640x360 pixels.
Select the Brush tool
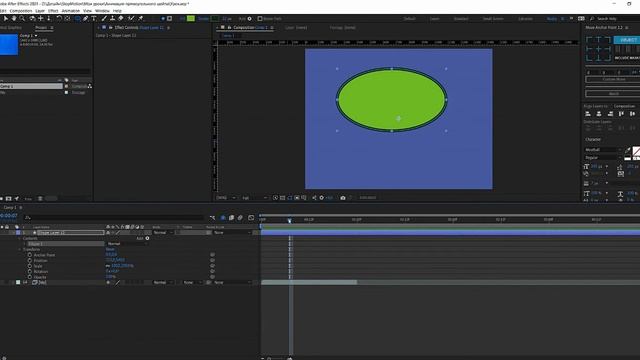[x=104, y=18]
